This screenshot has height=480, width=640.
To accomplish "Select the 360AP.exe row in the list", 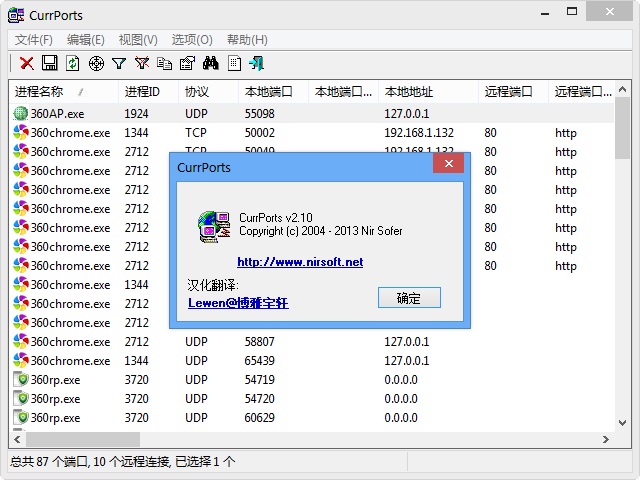I will [x=57, y=114].
